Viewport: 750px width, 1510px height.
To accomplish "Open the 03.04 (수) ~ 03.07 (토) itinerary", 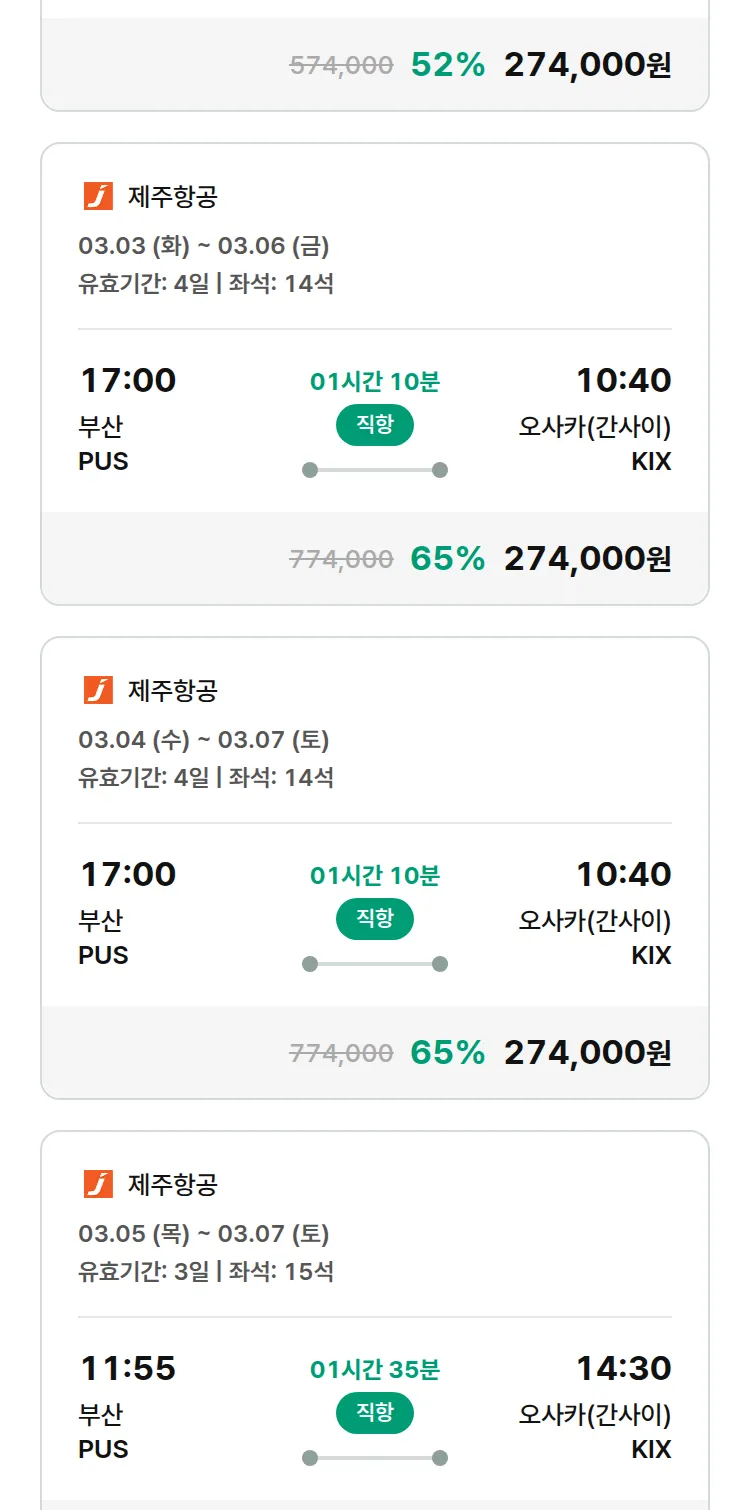I will [204, 740].
